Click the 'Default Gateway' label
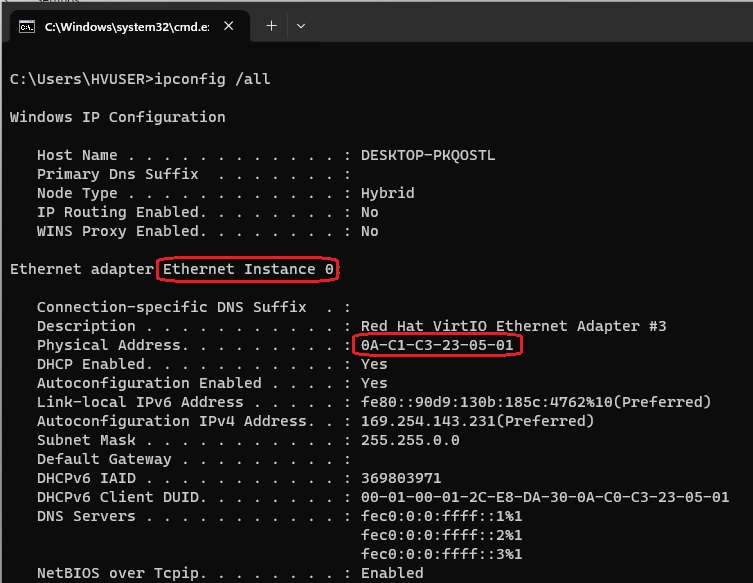The width and height of the screenshot is (753, 583). [x=104, y=459]
